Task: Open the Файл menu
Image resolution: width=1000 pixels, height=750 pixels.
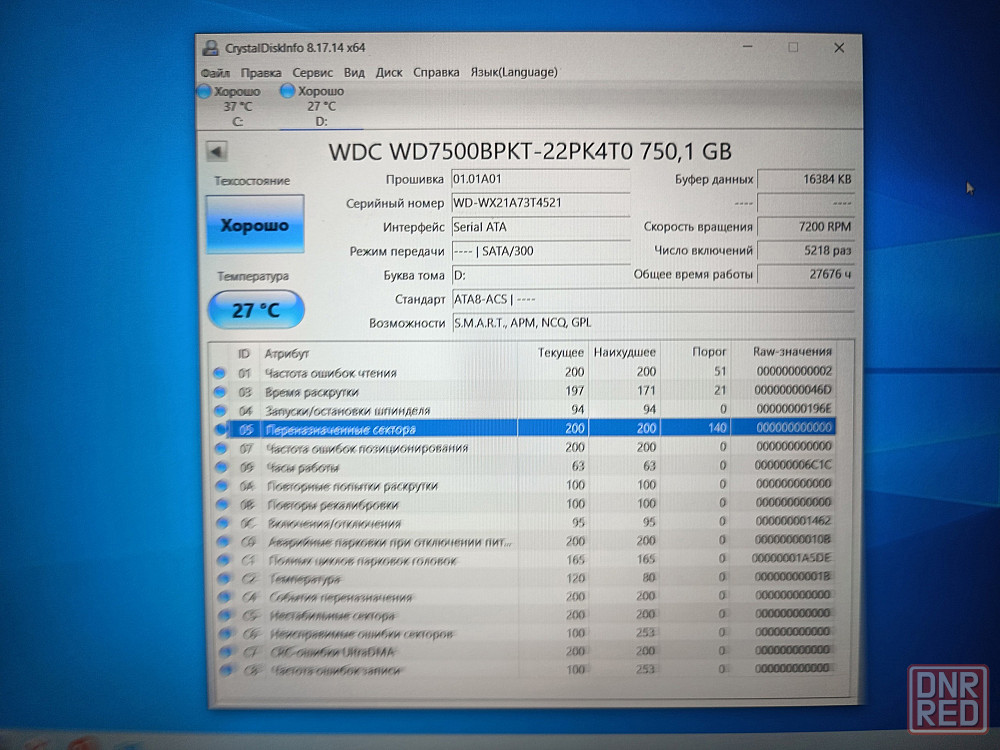Action: point(216,73)
